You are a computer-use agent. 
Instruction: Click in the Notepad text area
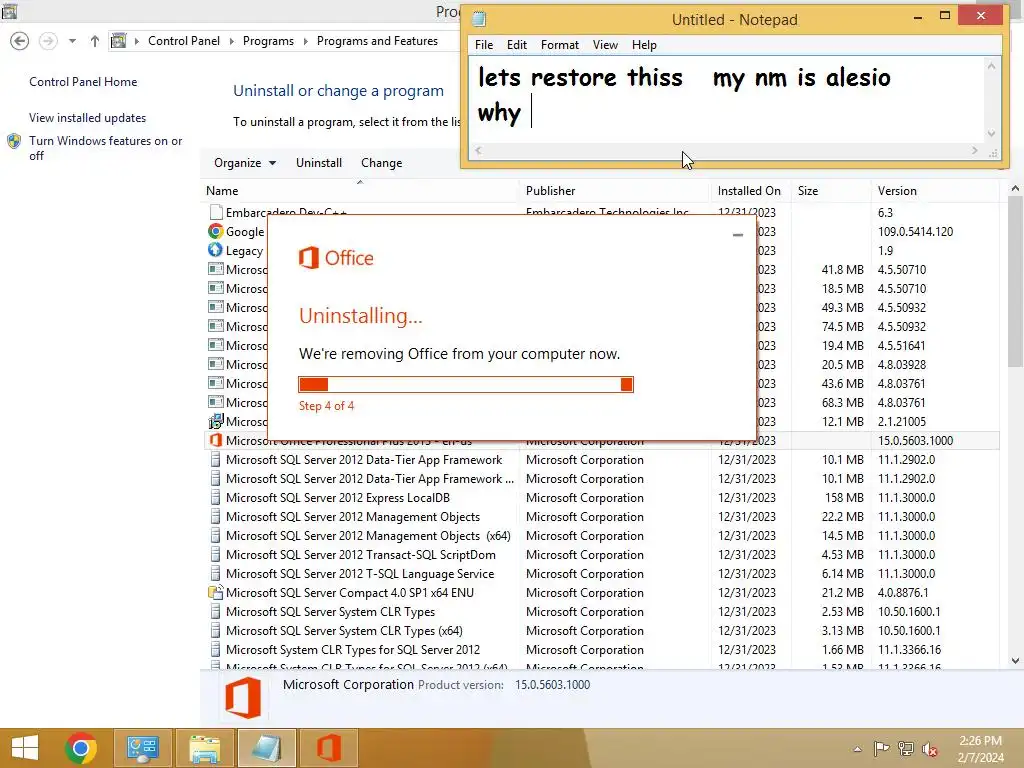tap(726, 99)
